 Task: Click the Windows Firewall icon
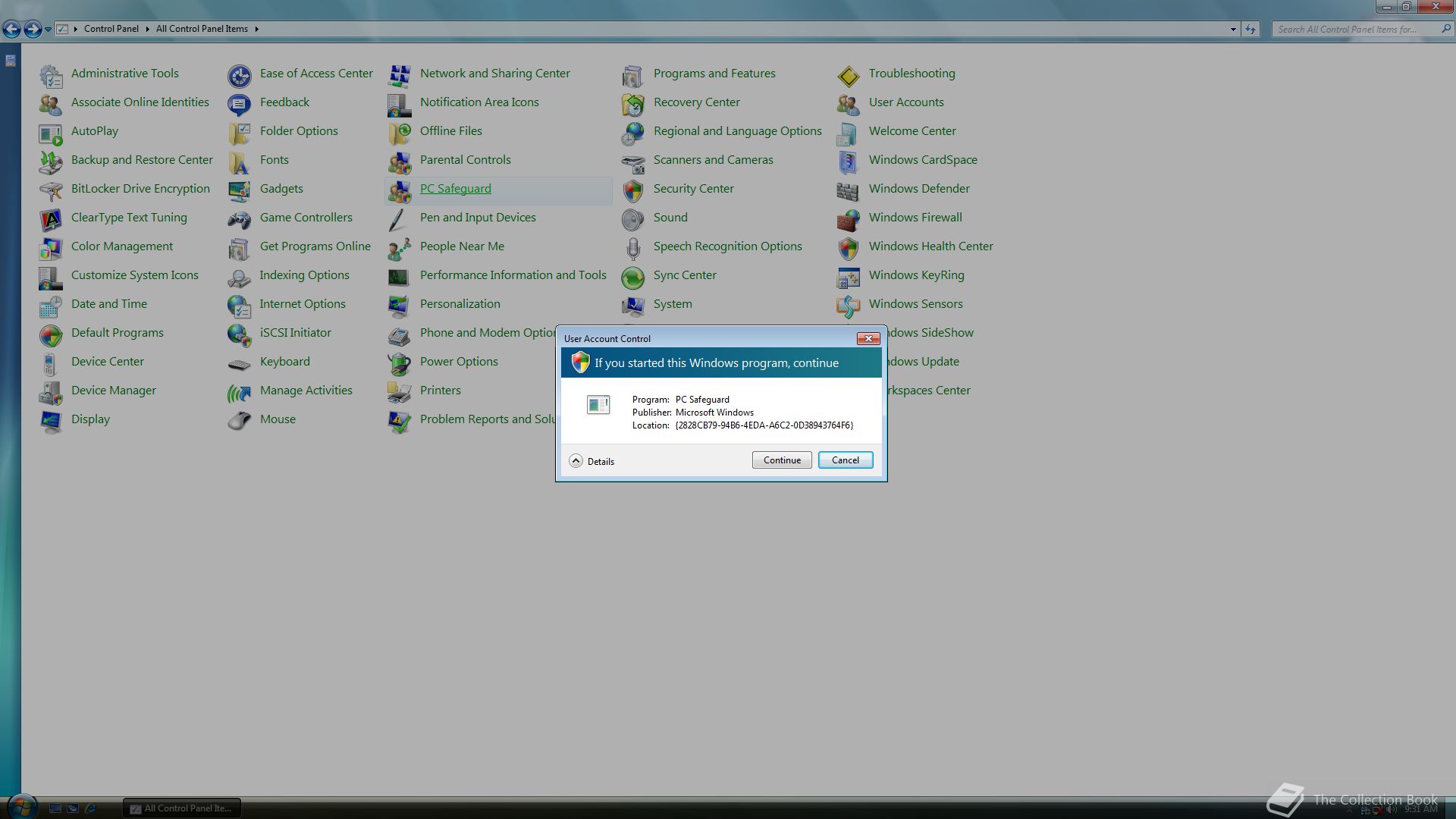point(849,219)
